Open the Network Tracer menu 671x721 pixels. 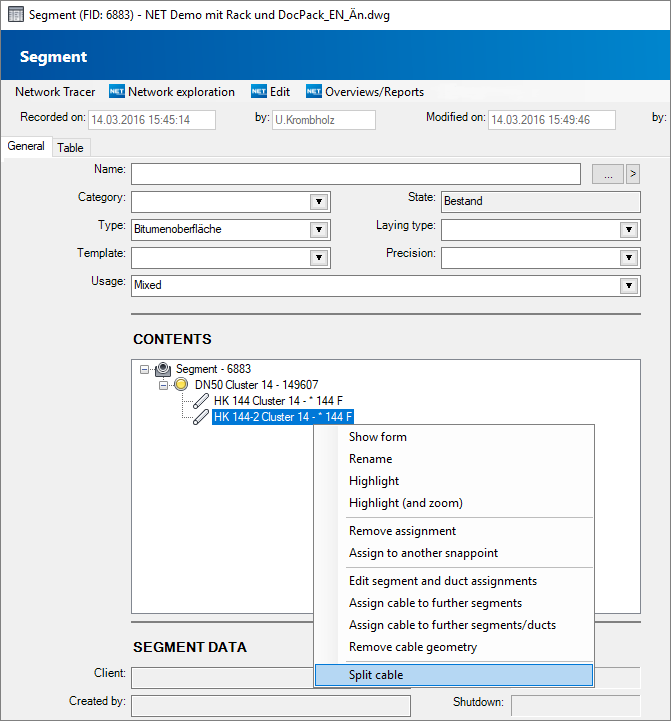tap(55, 92)
